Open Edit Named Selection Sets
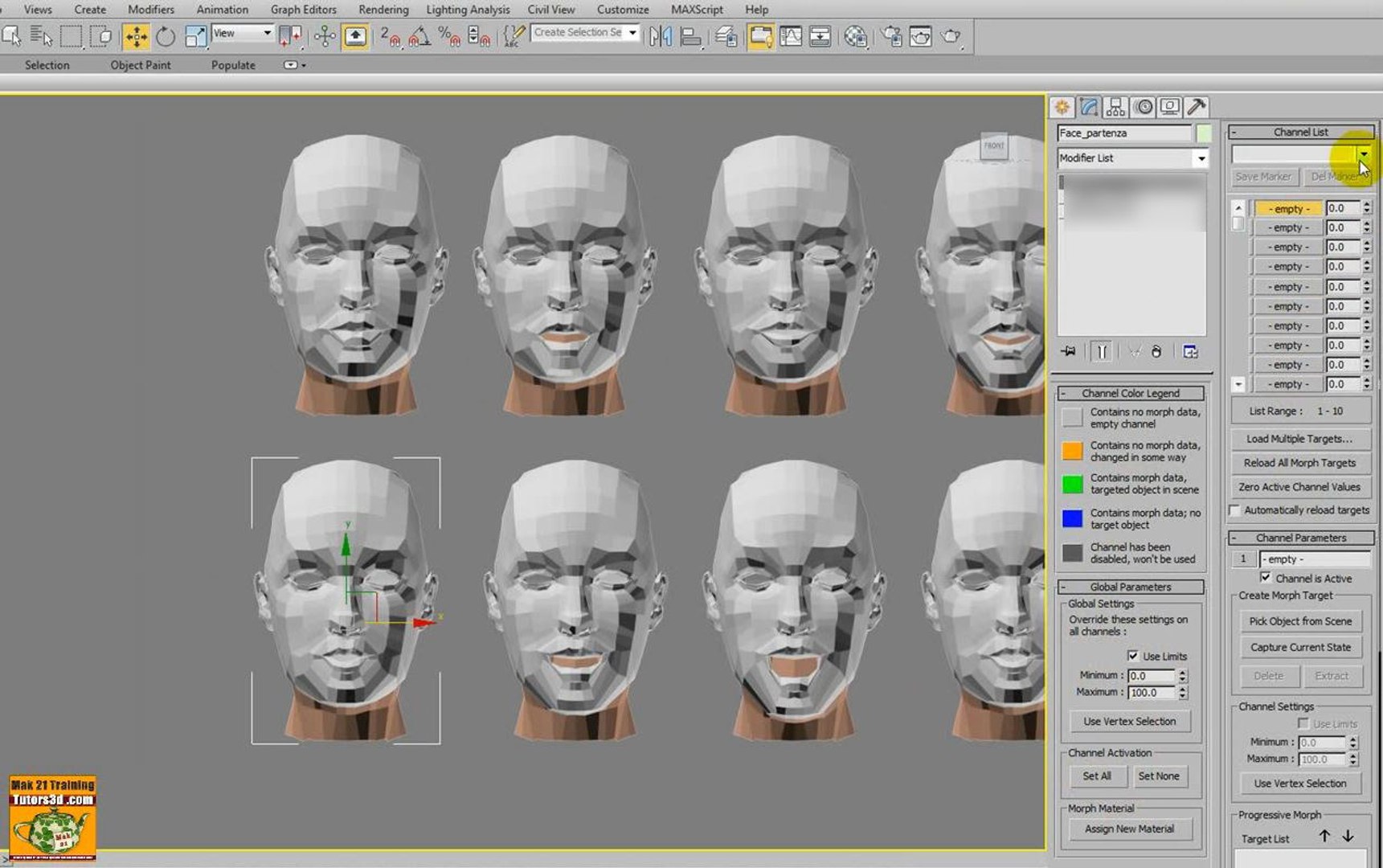This screenshot has height=868, width=1383. coord(514,36)
